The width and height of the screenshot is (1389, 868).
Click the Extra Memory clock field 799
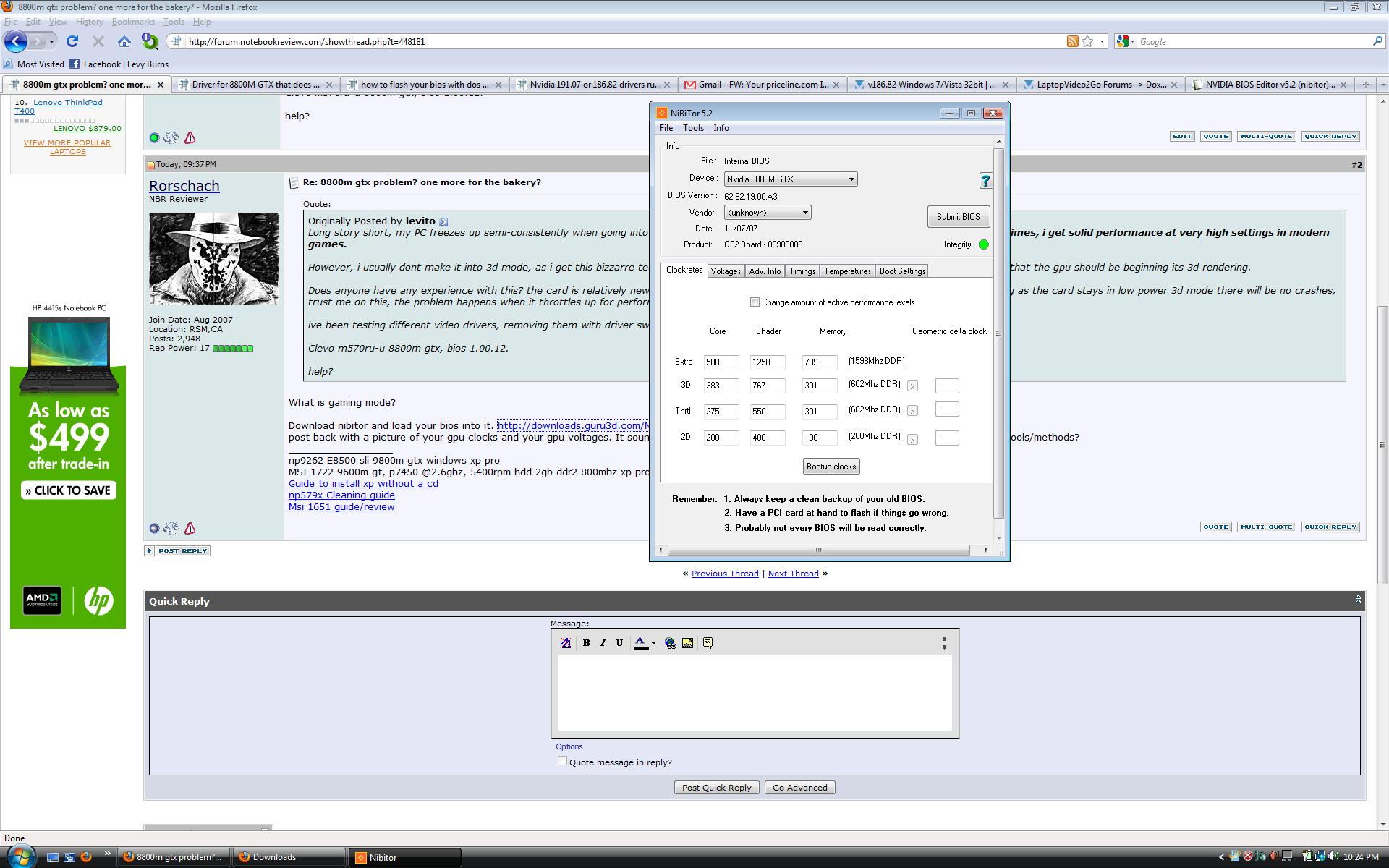click(820, 362)
